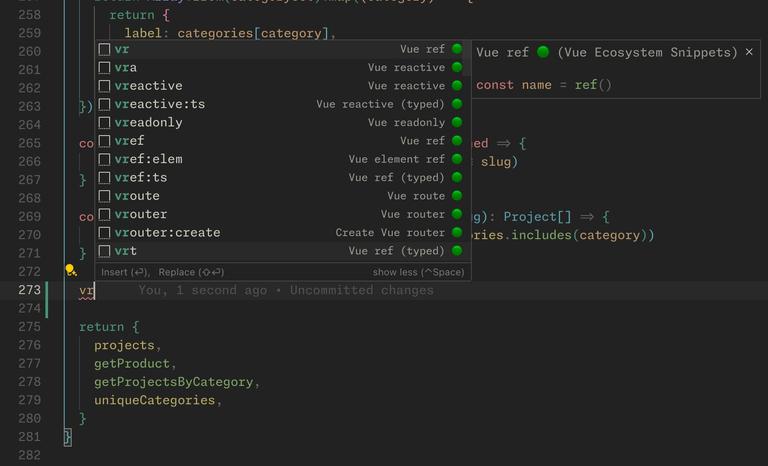Click show less in suggestion footer

tap(418, 272)
